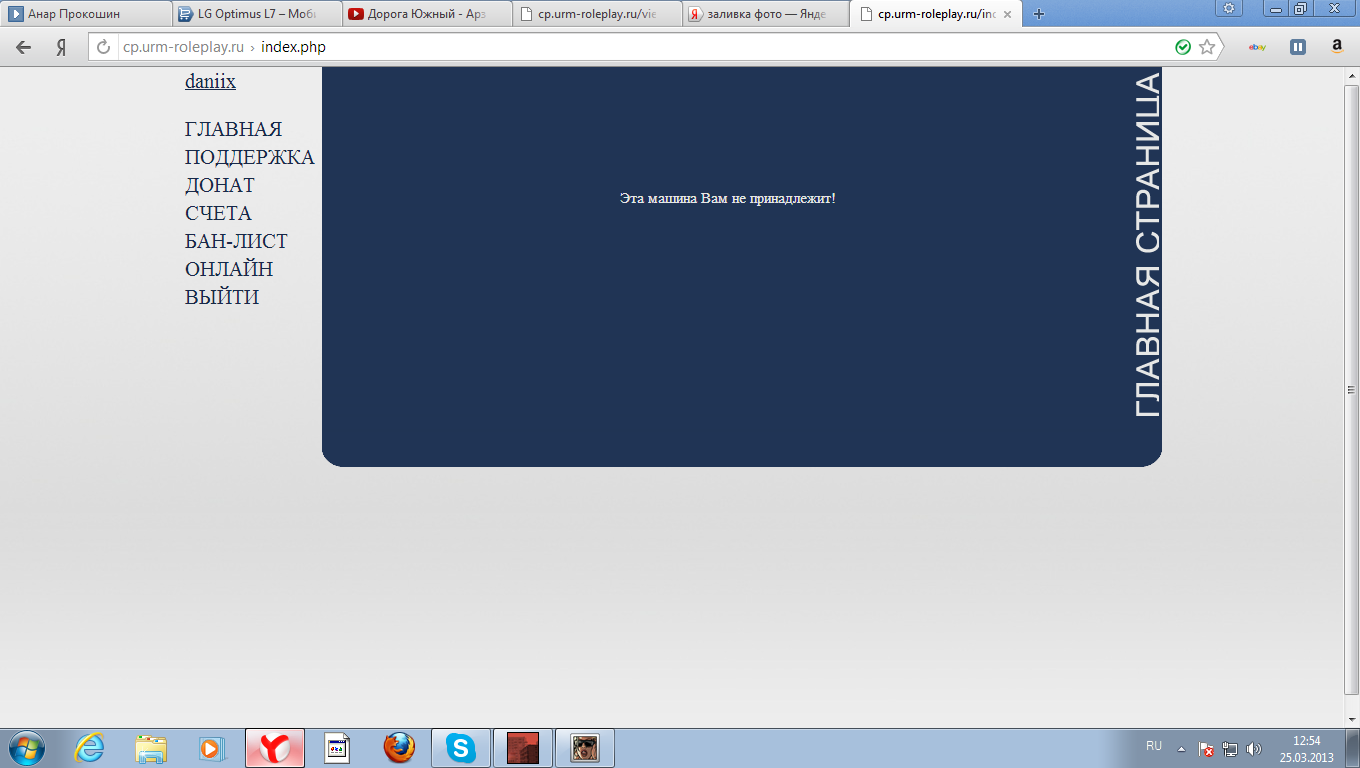Reload the page with the refresh icon
Viewport: 1360px width, 768px height.
103,47
